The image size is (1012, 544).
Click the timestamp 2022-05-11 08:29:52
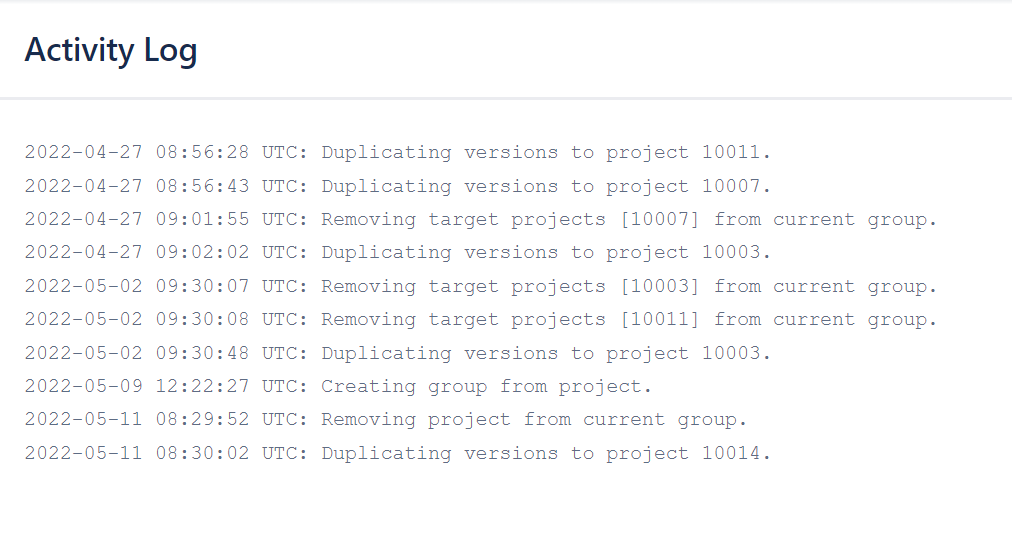pyautogui.click(x=138, y=420)
